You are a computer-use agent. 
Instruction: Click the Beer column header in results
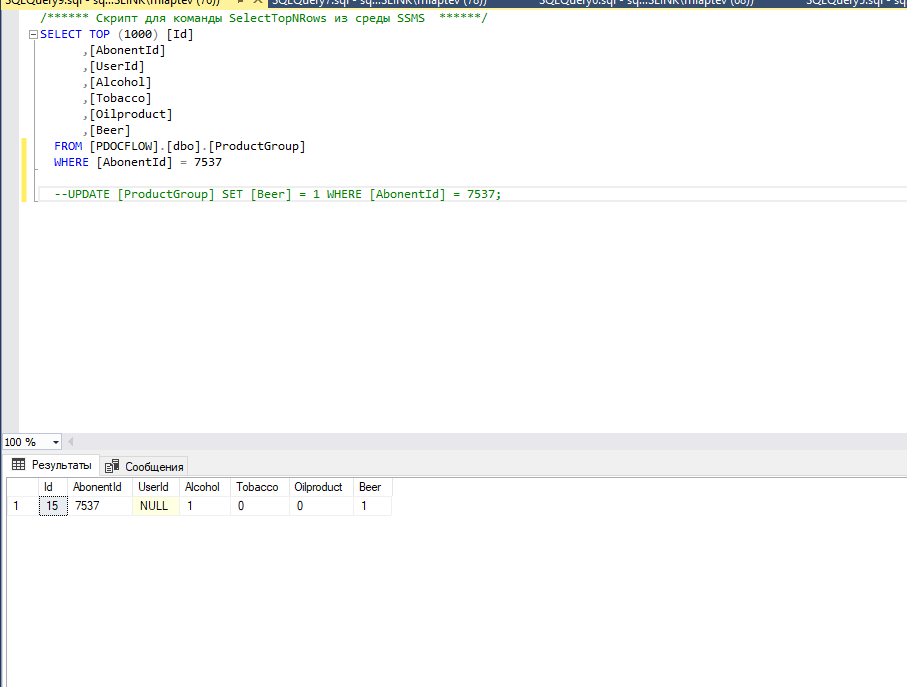(373, 487)
